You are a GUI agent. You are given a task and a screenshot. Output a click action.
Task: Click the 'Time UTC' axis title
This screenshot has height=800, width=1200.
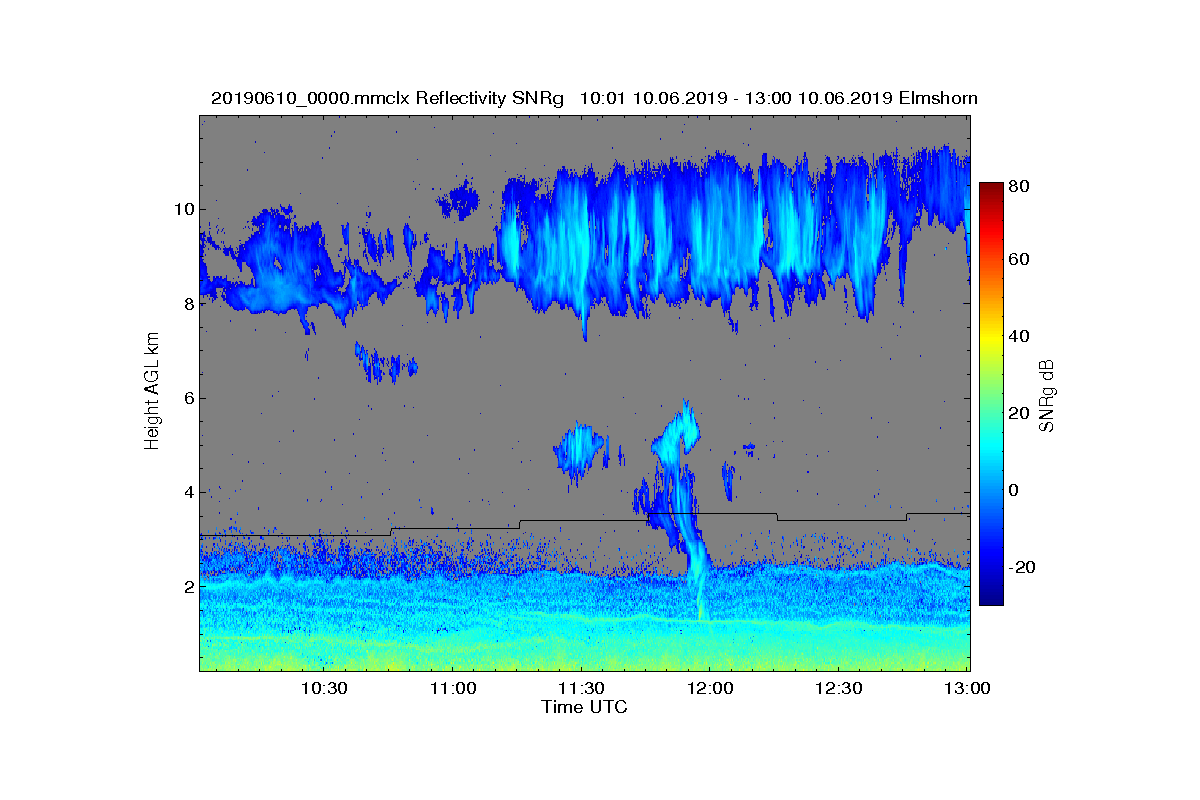585,707
